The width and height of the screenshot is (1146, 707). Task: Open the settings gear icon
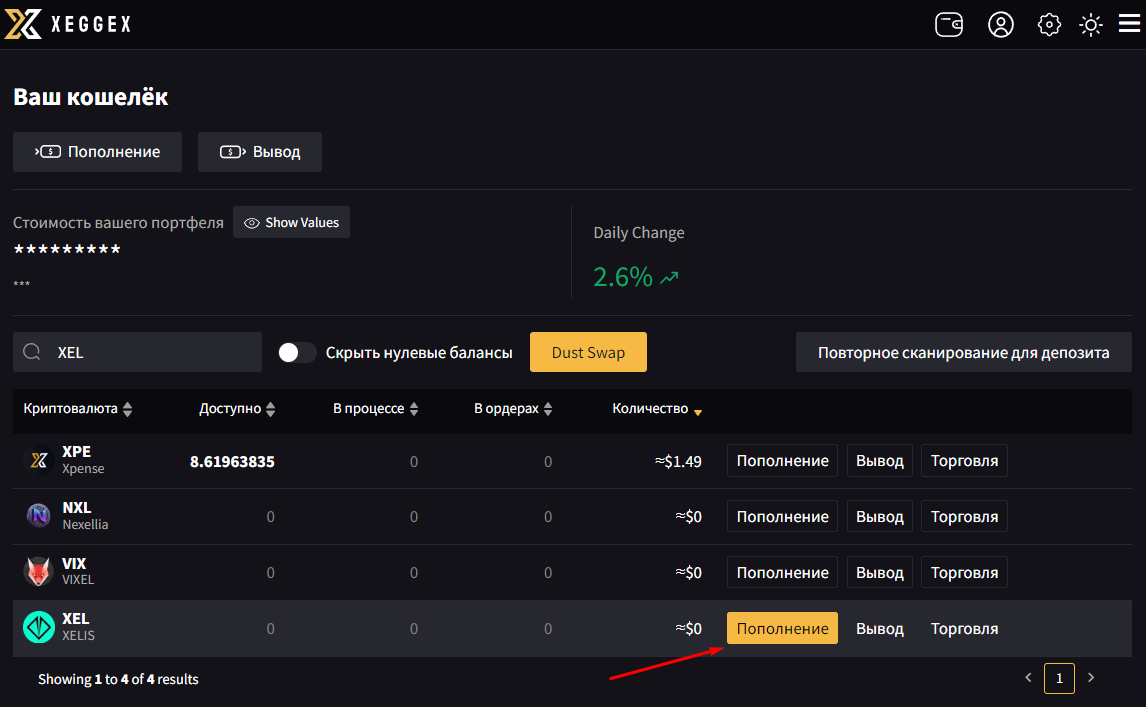1049,24
